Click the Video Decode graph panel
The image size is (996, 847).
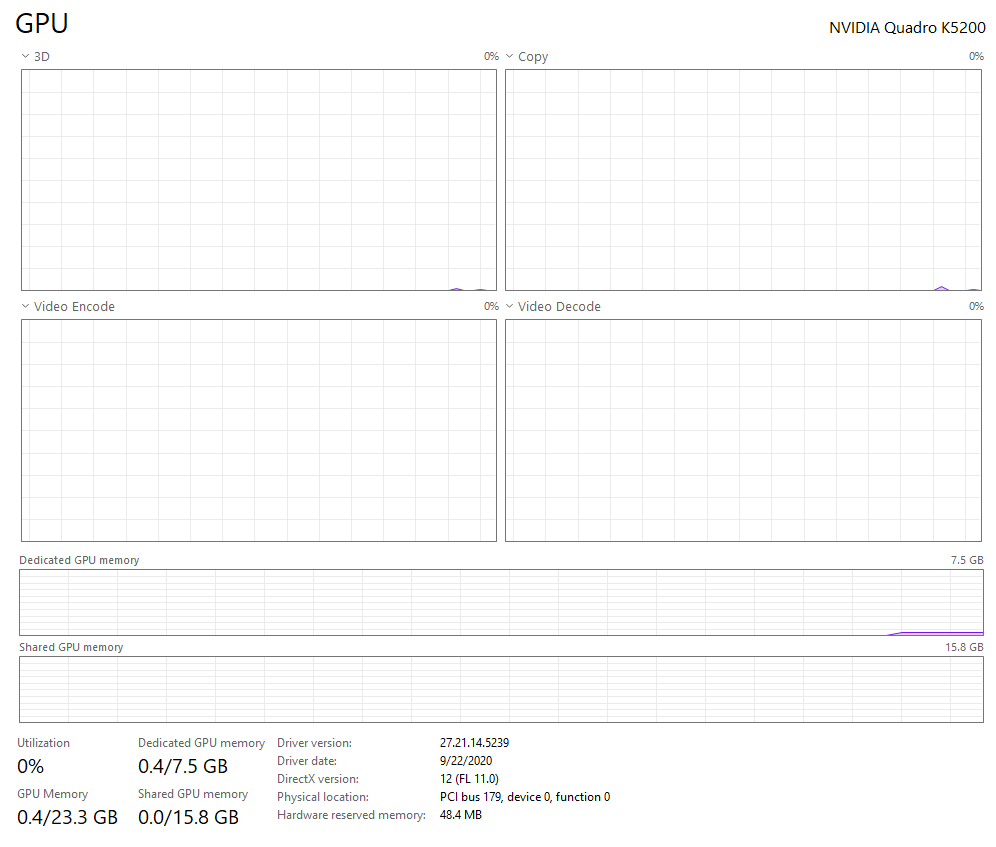(744, 430)
